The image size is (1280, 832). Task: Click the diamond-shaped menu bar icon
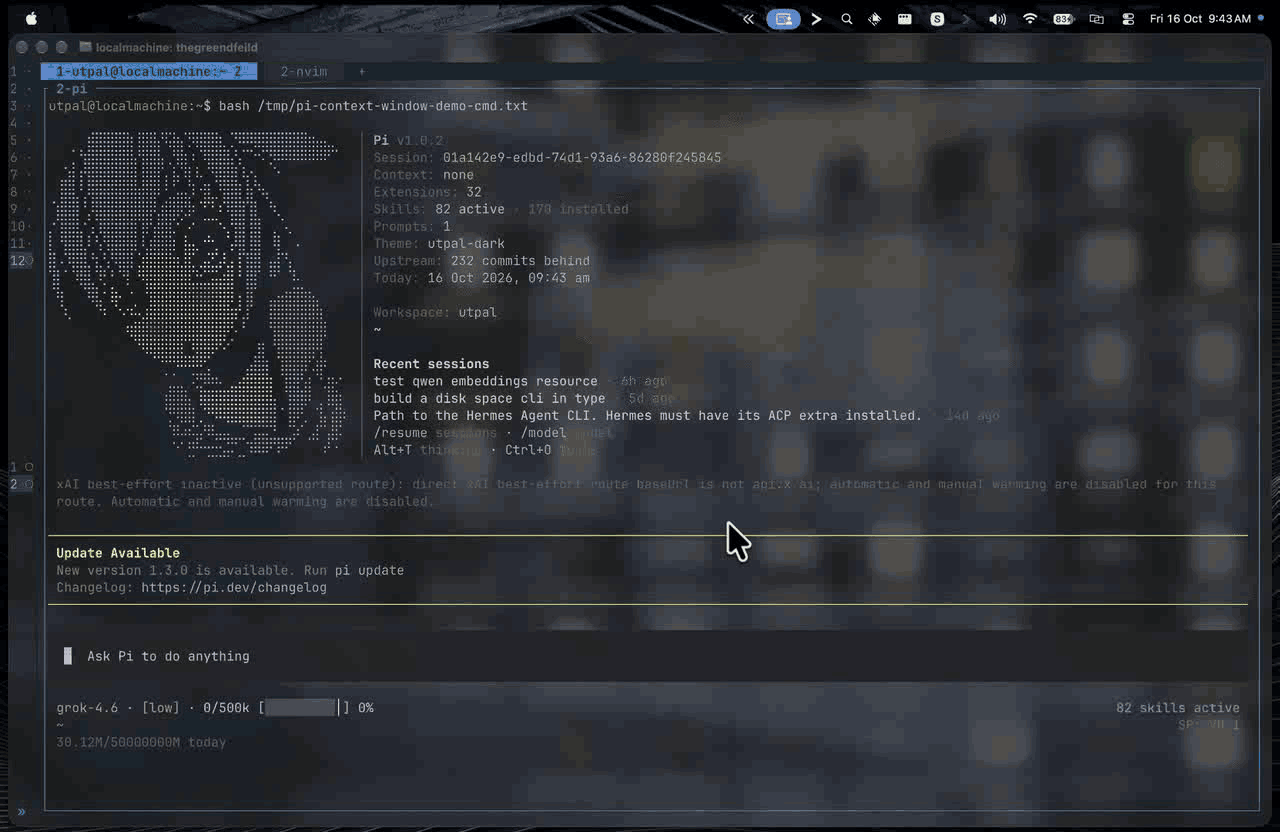875,19
